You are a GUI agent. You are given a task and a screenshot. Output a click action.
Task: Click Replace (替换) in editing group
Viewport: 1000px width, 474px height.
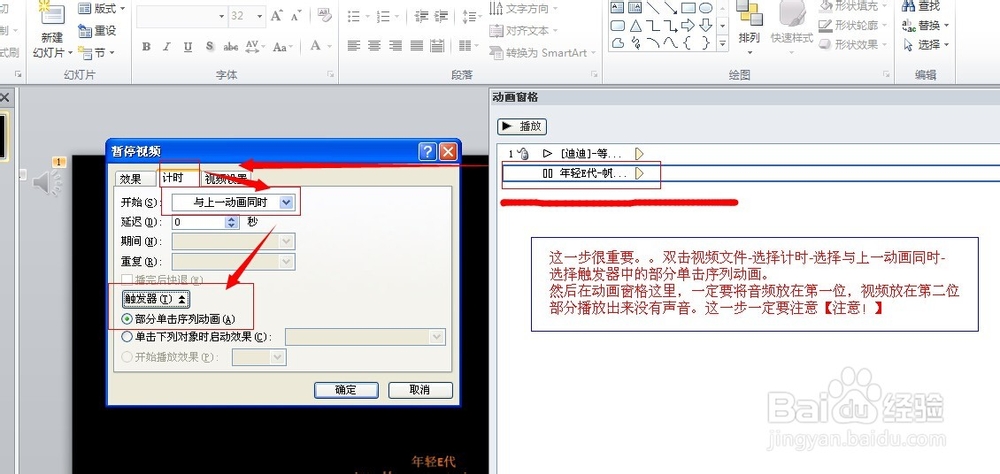925,26
